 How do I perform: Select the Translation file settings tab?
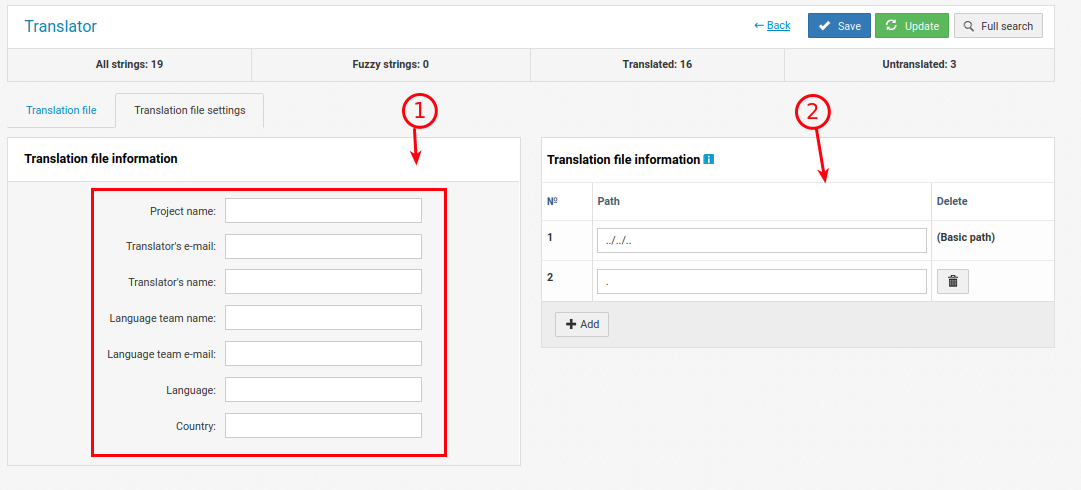[190, 110]
